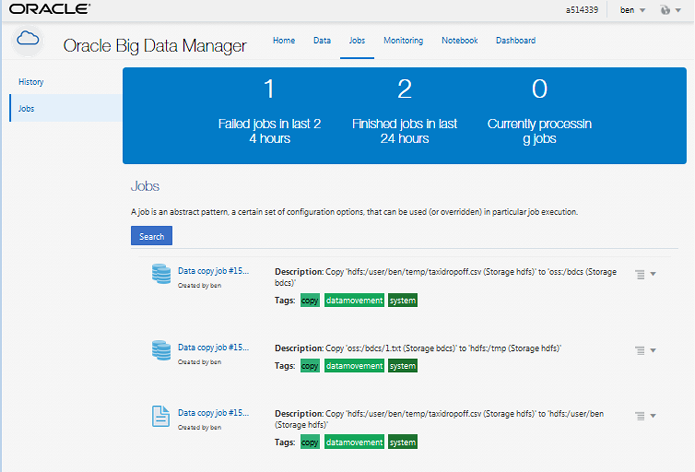Click copy tag on the 1.txt job

click(310, 366)
